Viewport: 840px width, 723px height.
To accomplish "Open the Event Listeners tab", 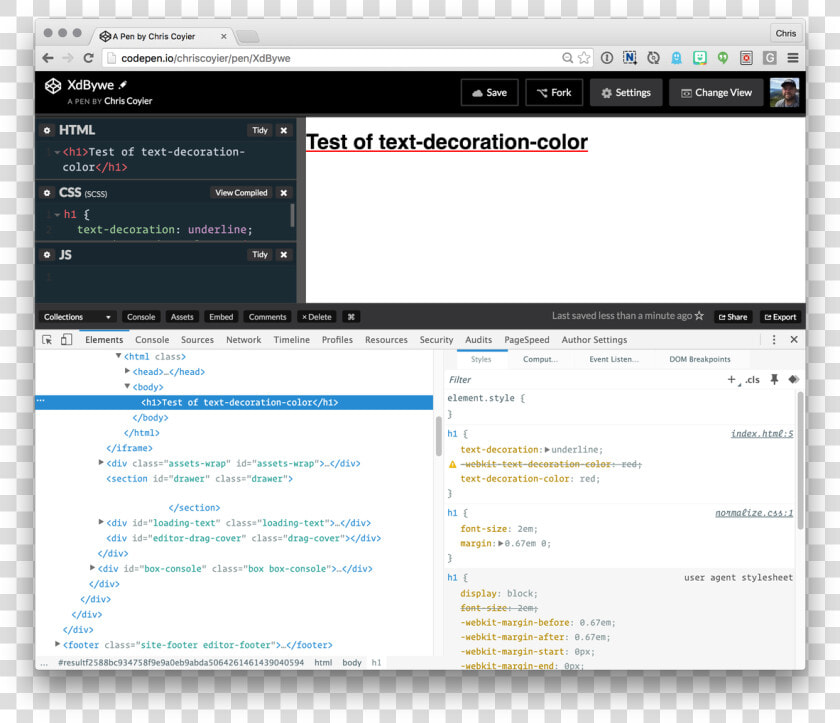I will [614, 359].
